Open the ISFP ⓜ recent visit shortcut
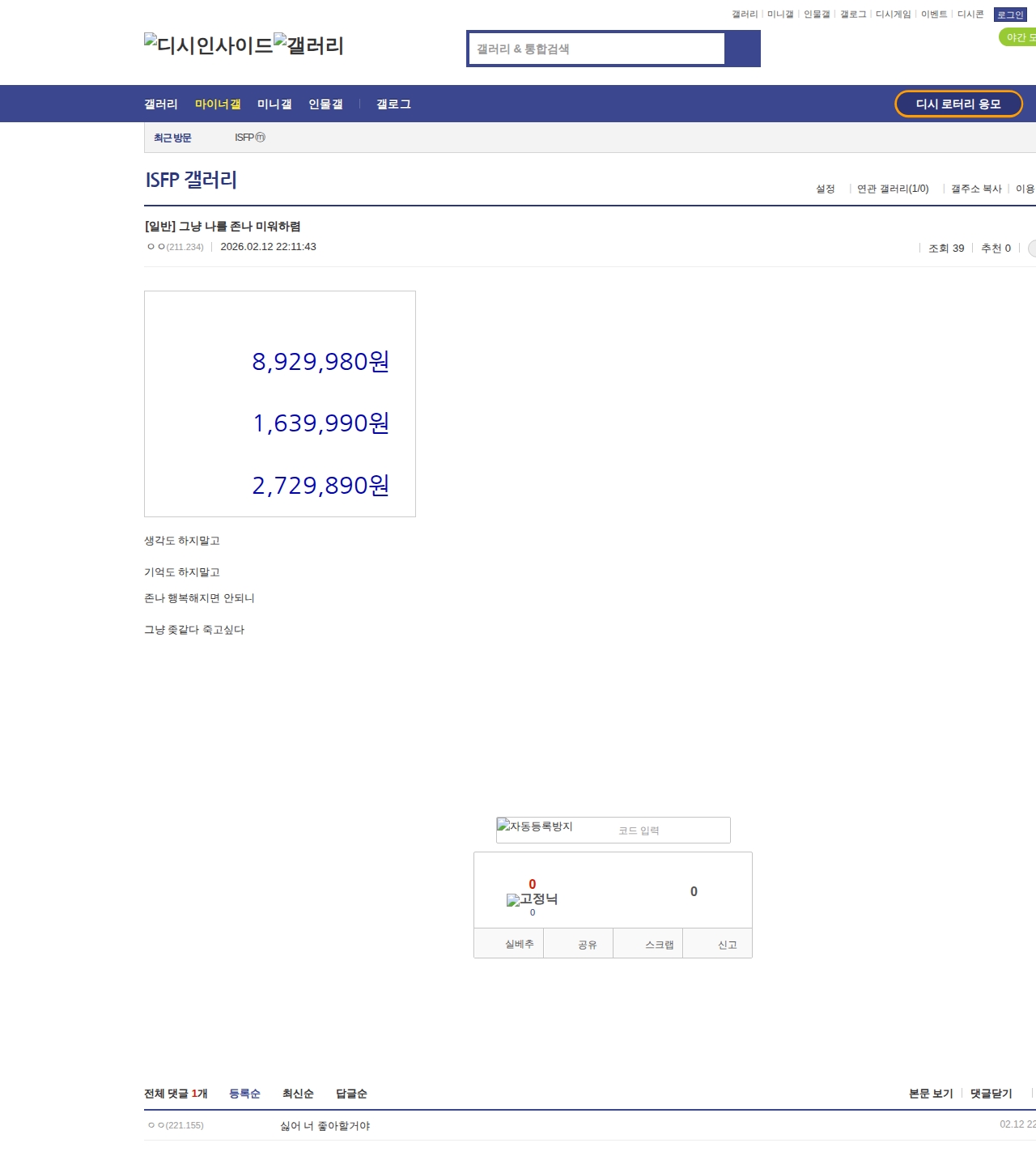1036x1160 pixels. [x=249, y=138]
